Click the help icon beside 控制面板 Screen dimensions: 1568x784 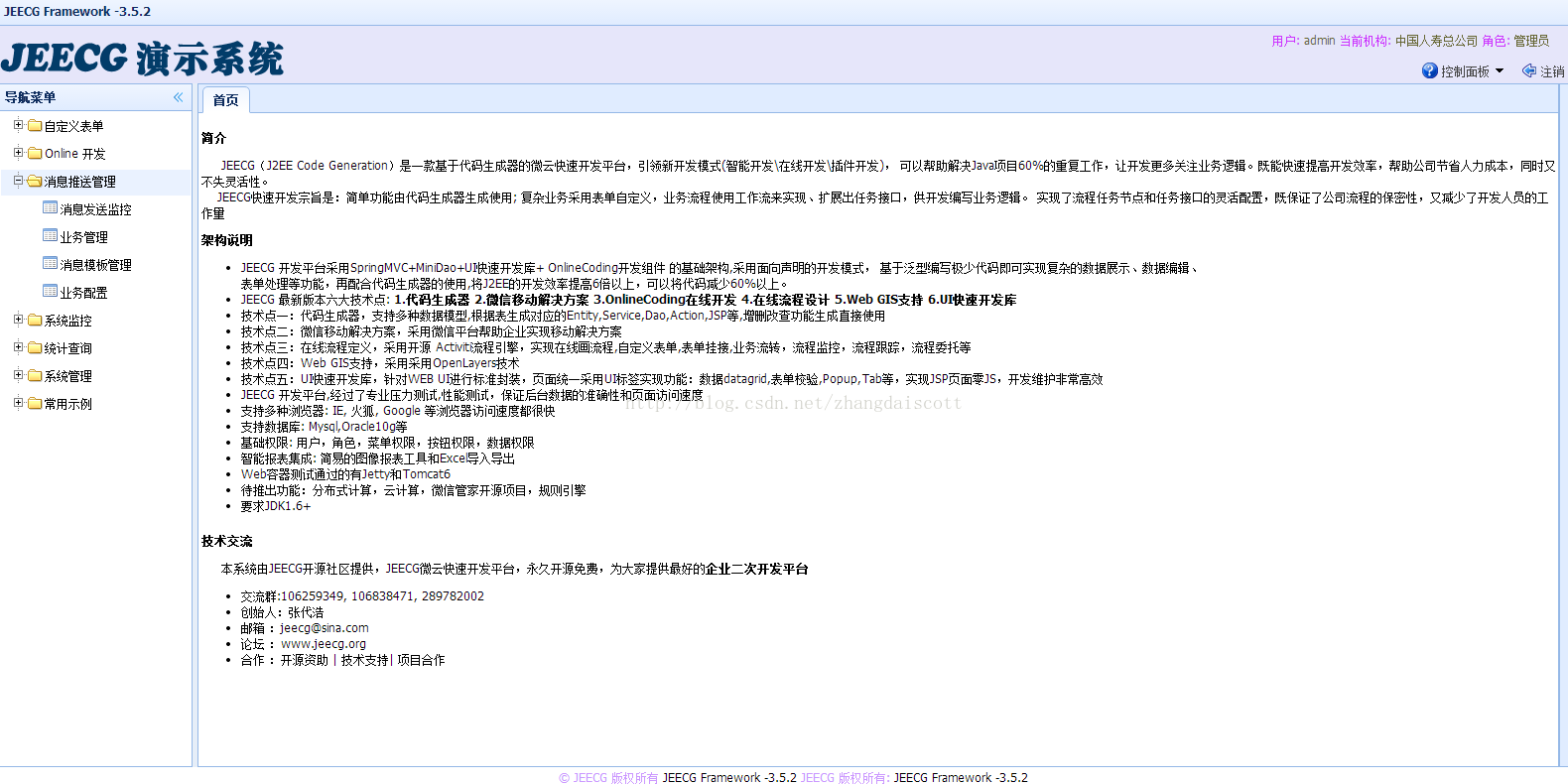[x=1430, y=70]
